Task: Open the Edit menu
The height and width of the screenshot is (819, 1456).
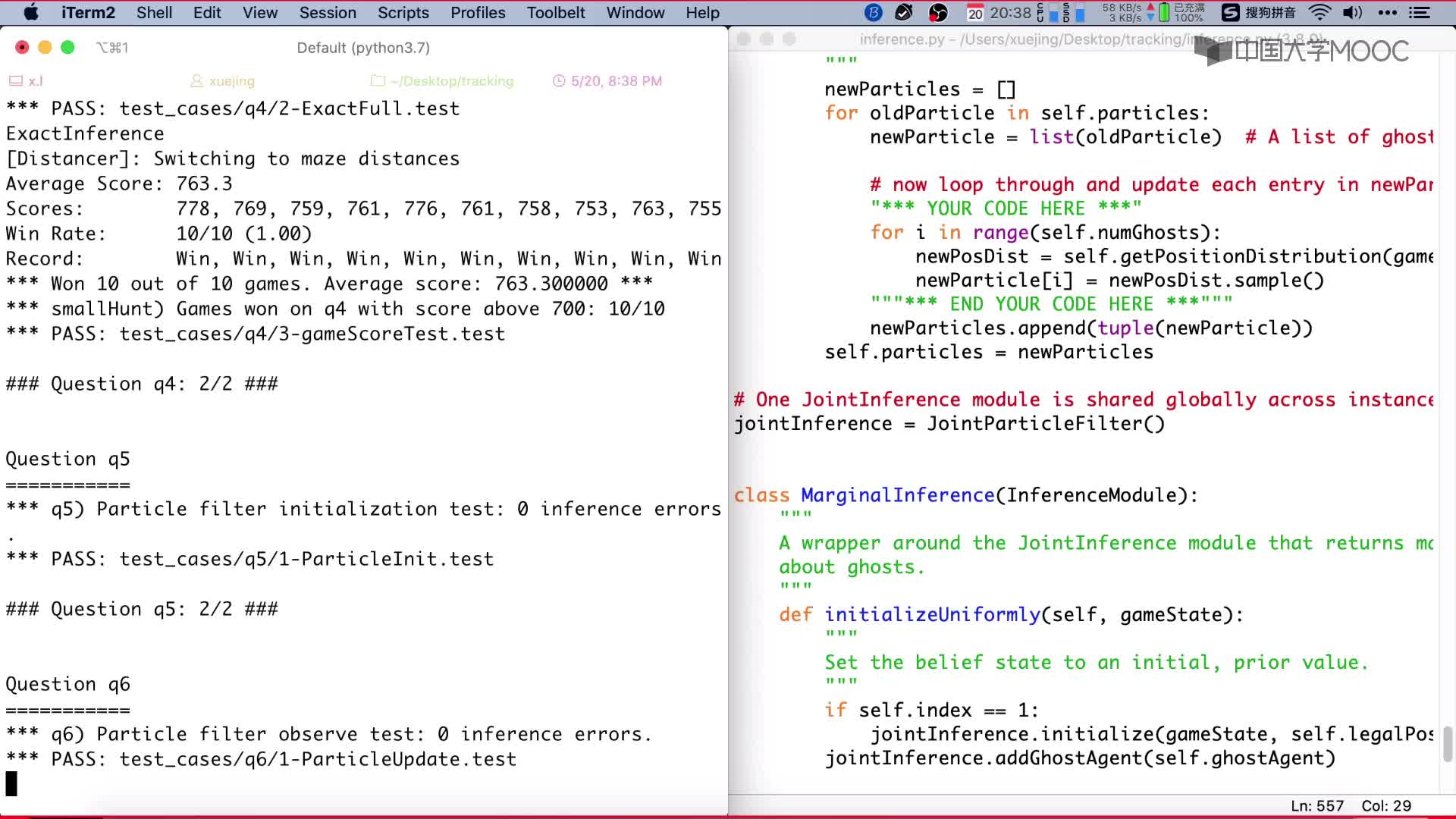Action: pos(207,12)
